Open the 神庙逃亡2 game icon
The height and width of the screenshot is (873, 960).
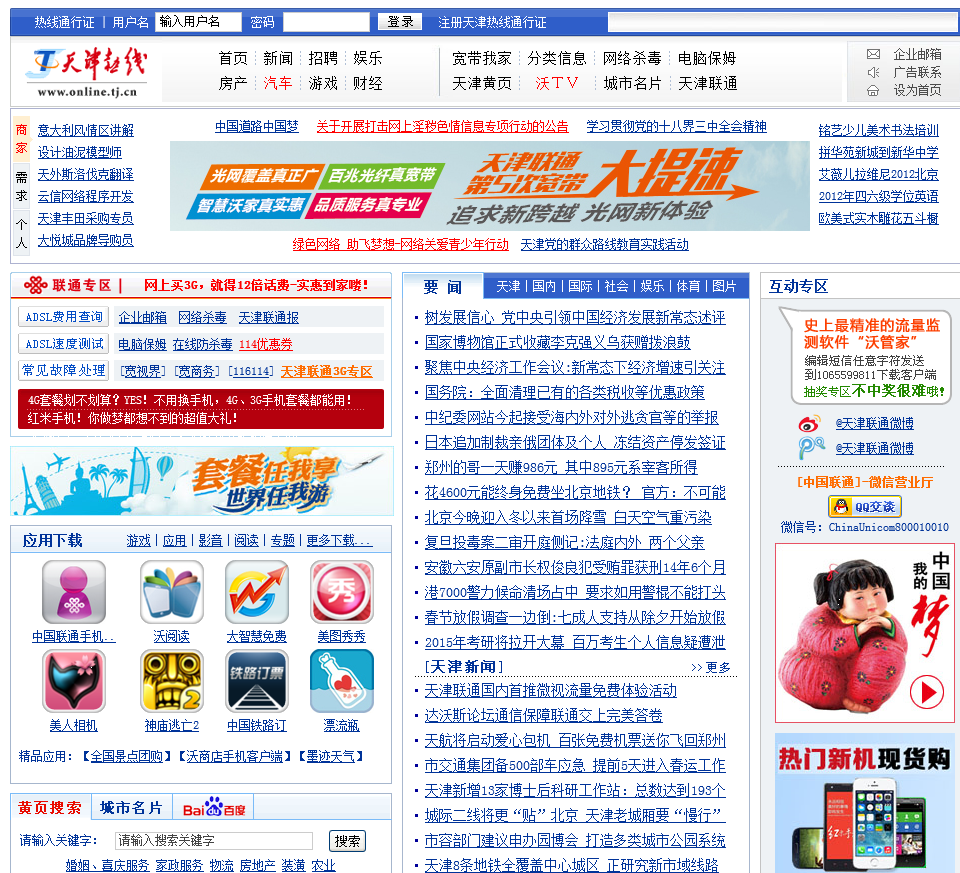171,681
